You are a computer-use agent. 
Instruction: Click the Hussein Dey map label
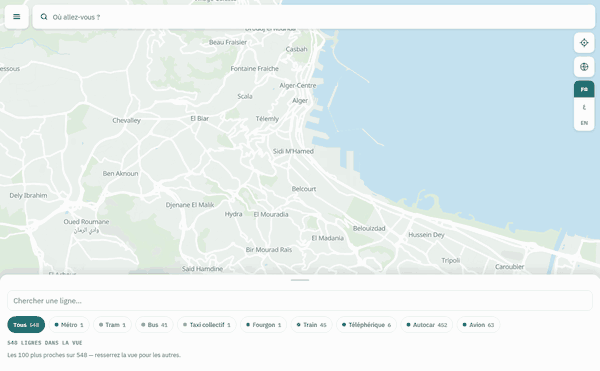[426, 235]
